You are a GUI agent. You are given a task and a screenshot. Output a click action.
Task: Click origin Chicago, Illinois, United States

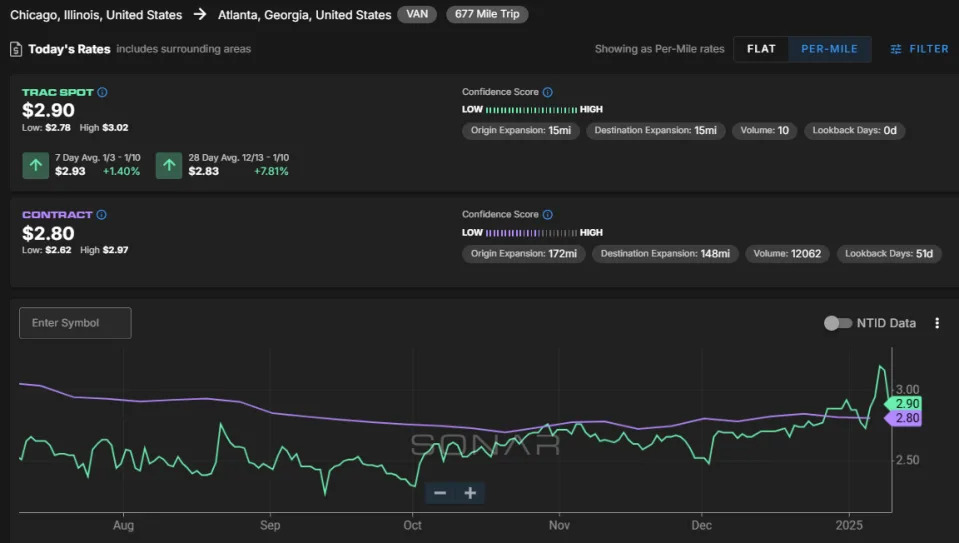[96, 15]
